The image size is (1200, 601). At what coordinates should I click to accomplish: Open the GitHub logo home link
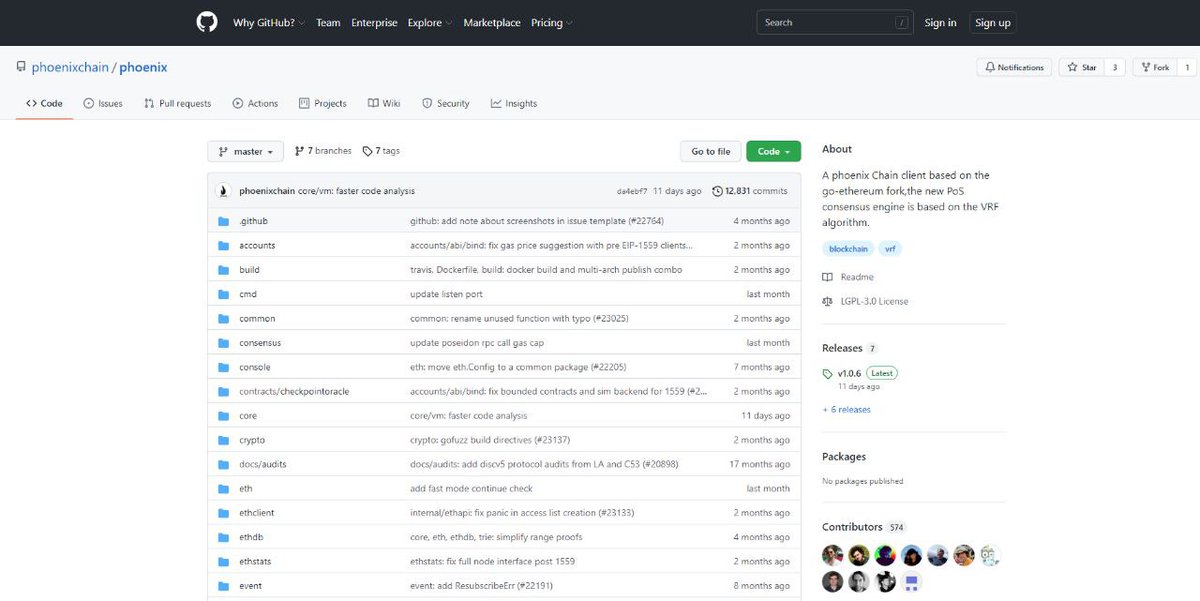(x=207, y=22)
